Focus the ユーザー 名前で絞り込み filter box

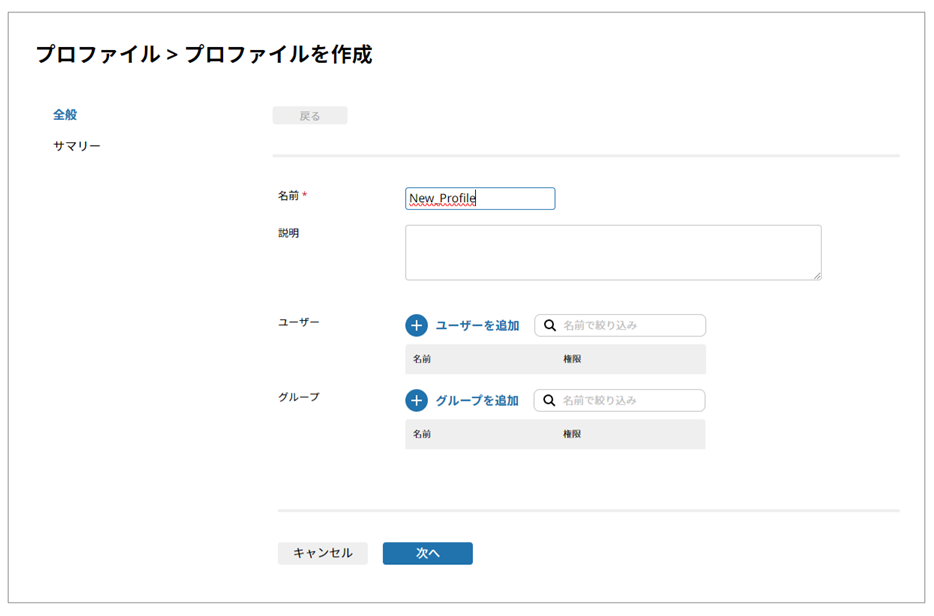630,326
